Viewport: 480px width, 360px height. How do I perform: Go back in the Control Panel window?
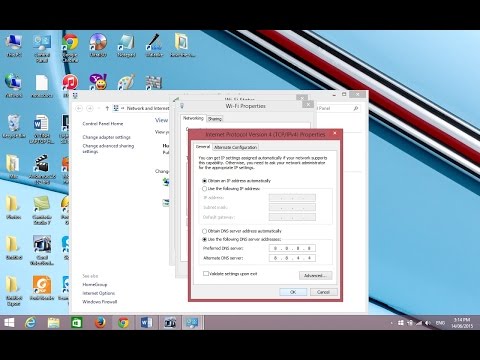79,108
